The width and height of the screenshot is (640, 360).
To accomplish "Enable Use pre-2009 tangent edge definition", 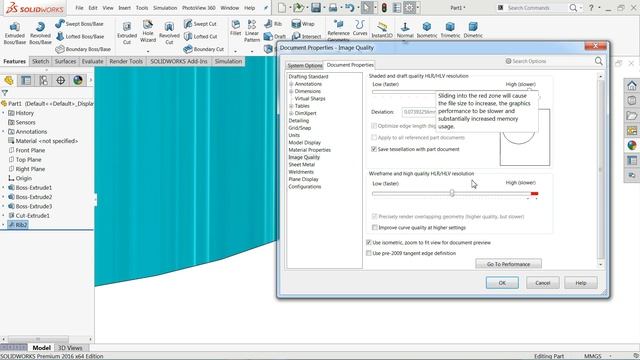I will coord(369,253).
